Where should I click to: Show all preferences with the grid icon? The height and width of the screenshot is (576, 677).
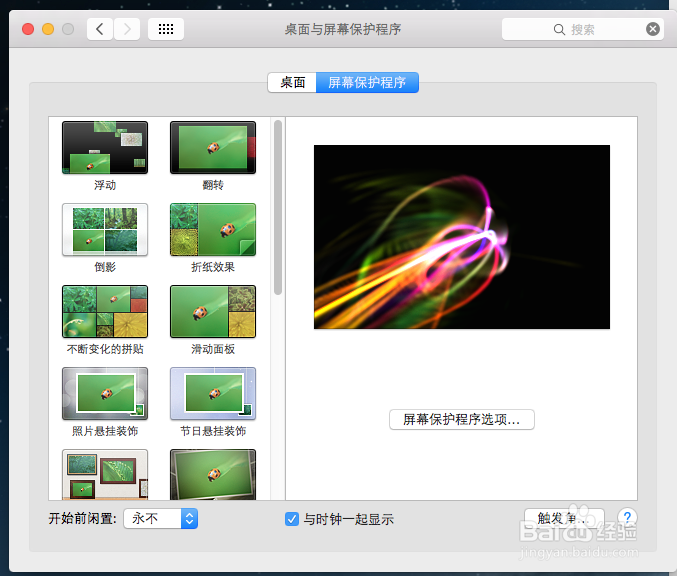[x=166, y=29]
